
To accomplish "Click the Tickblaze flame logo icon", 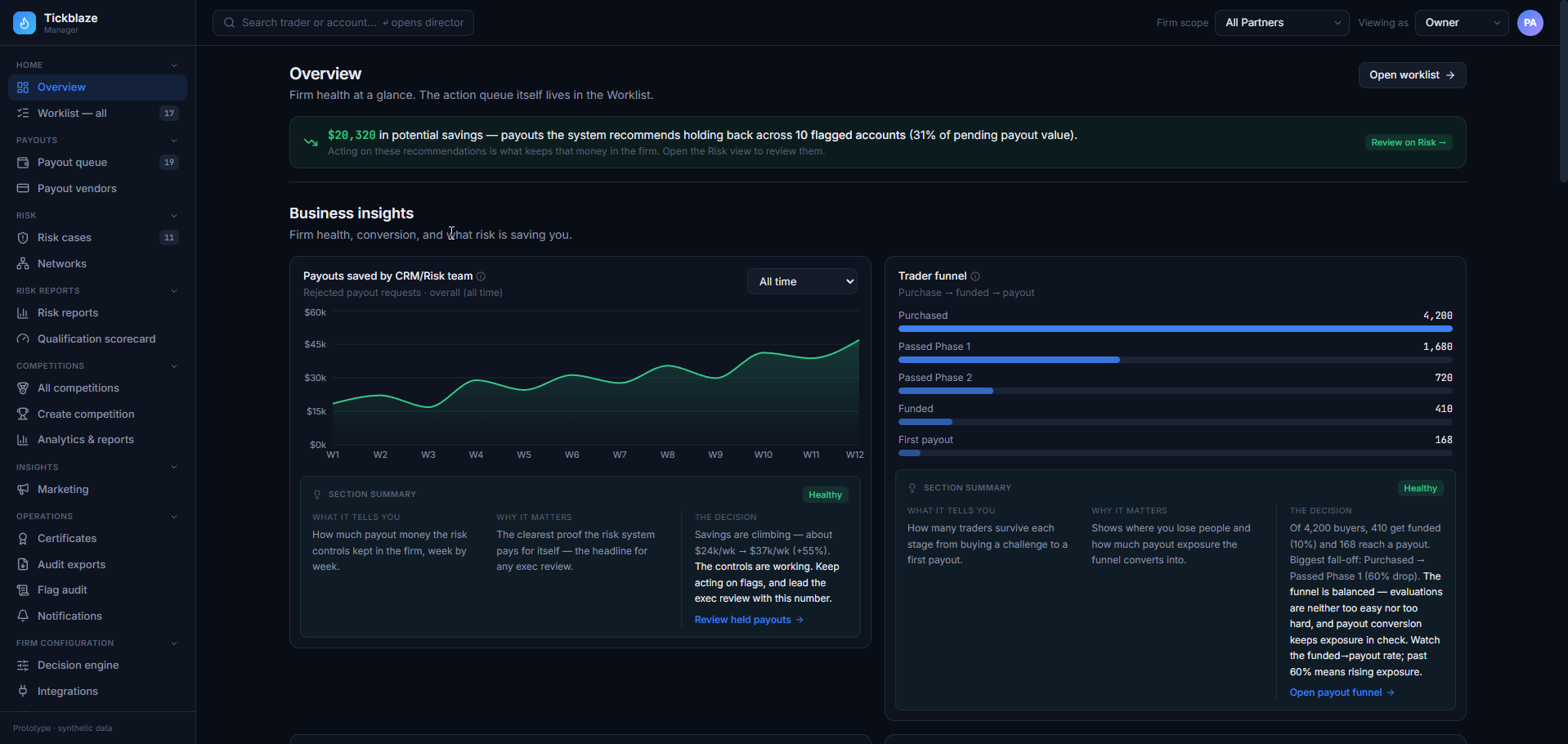I will click(x=25, y=23).
